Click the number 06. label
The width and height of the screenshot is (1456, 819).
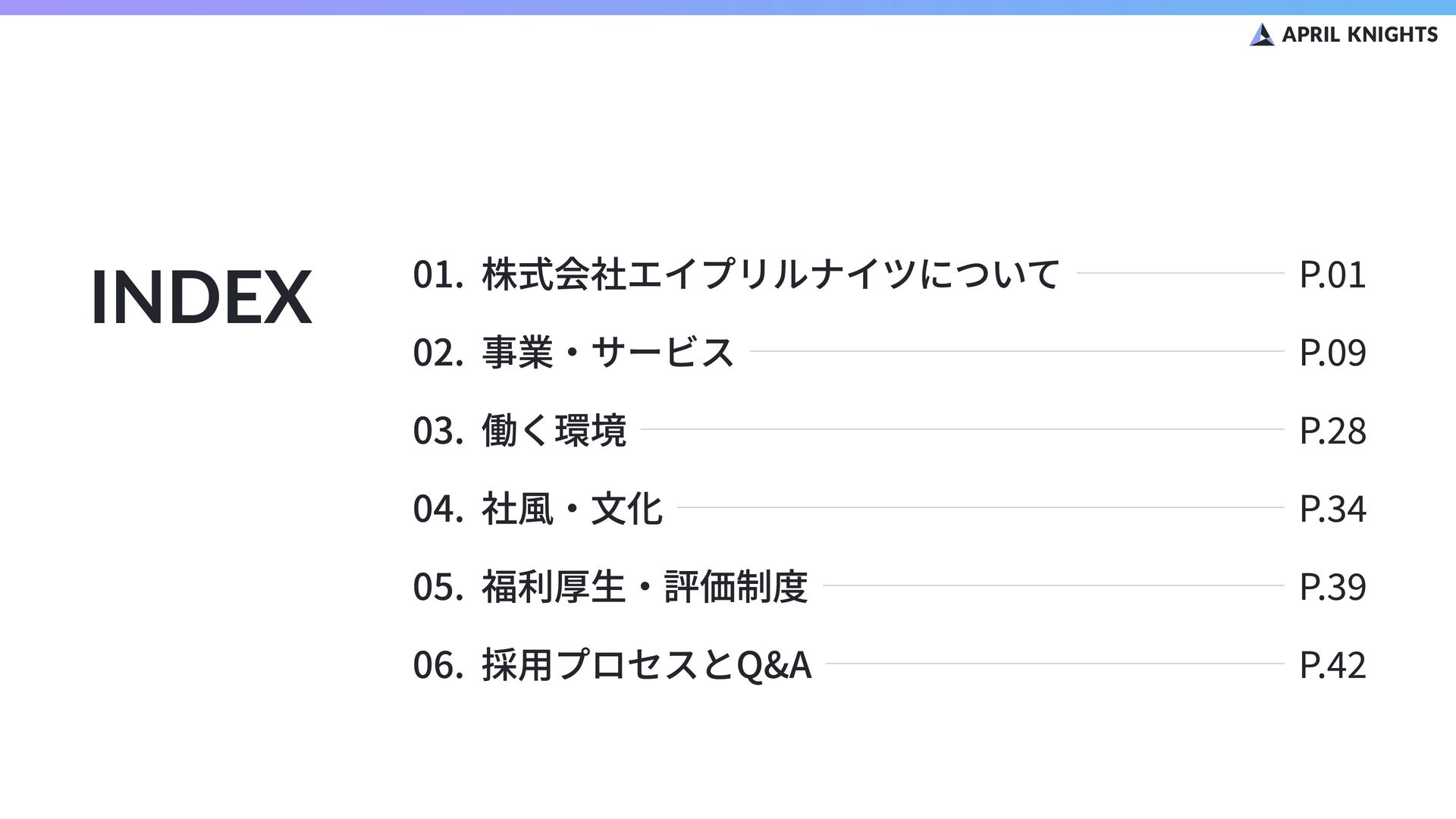[438, 665]
